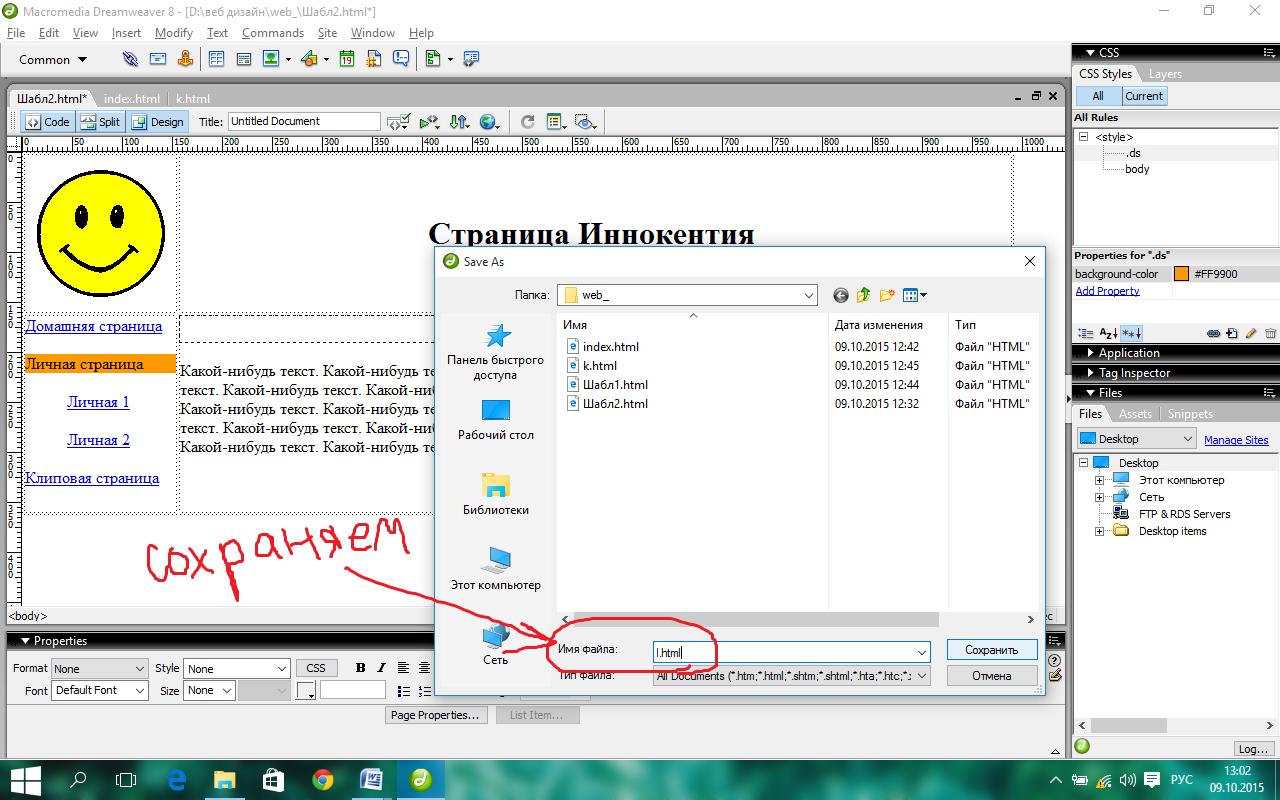
Task: Click Attach Style Sheet chain icon
Action: [x=1214, y=333]
